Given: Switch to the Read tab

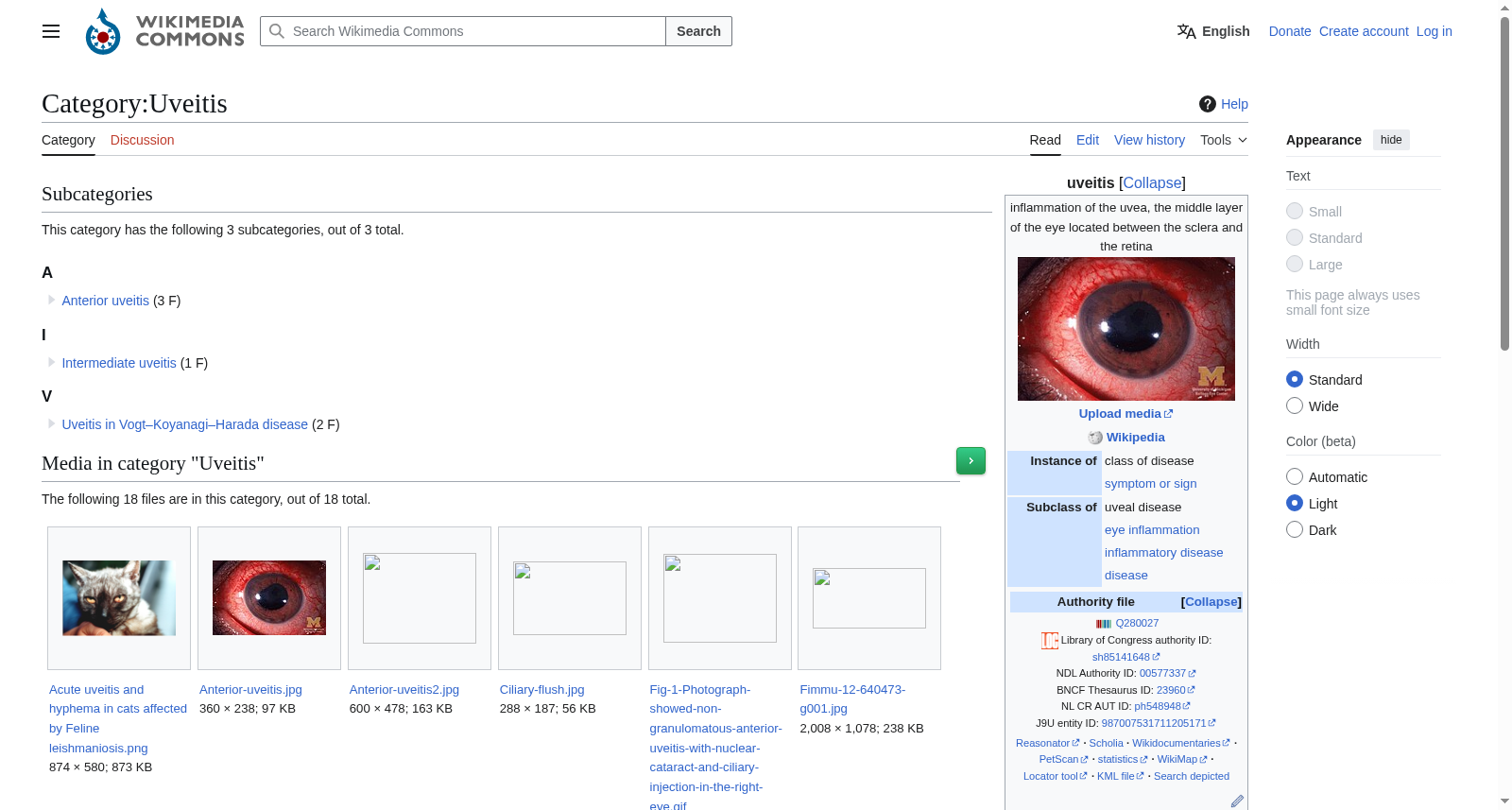Looking at the screenshot, I should [1045, 140].
